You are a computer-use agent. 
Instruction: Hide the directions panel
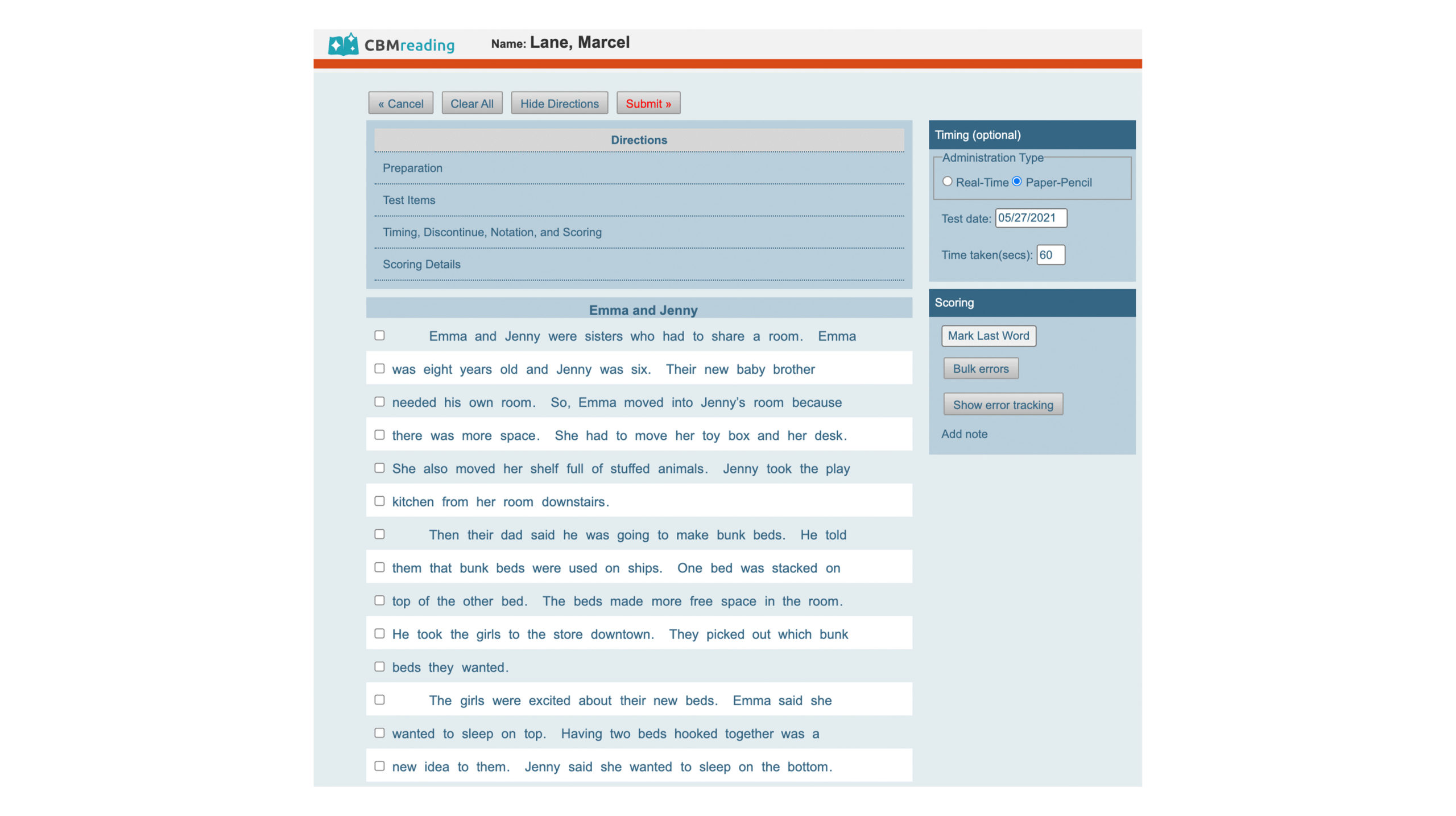click(x=559, y=103)
